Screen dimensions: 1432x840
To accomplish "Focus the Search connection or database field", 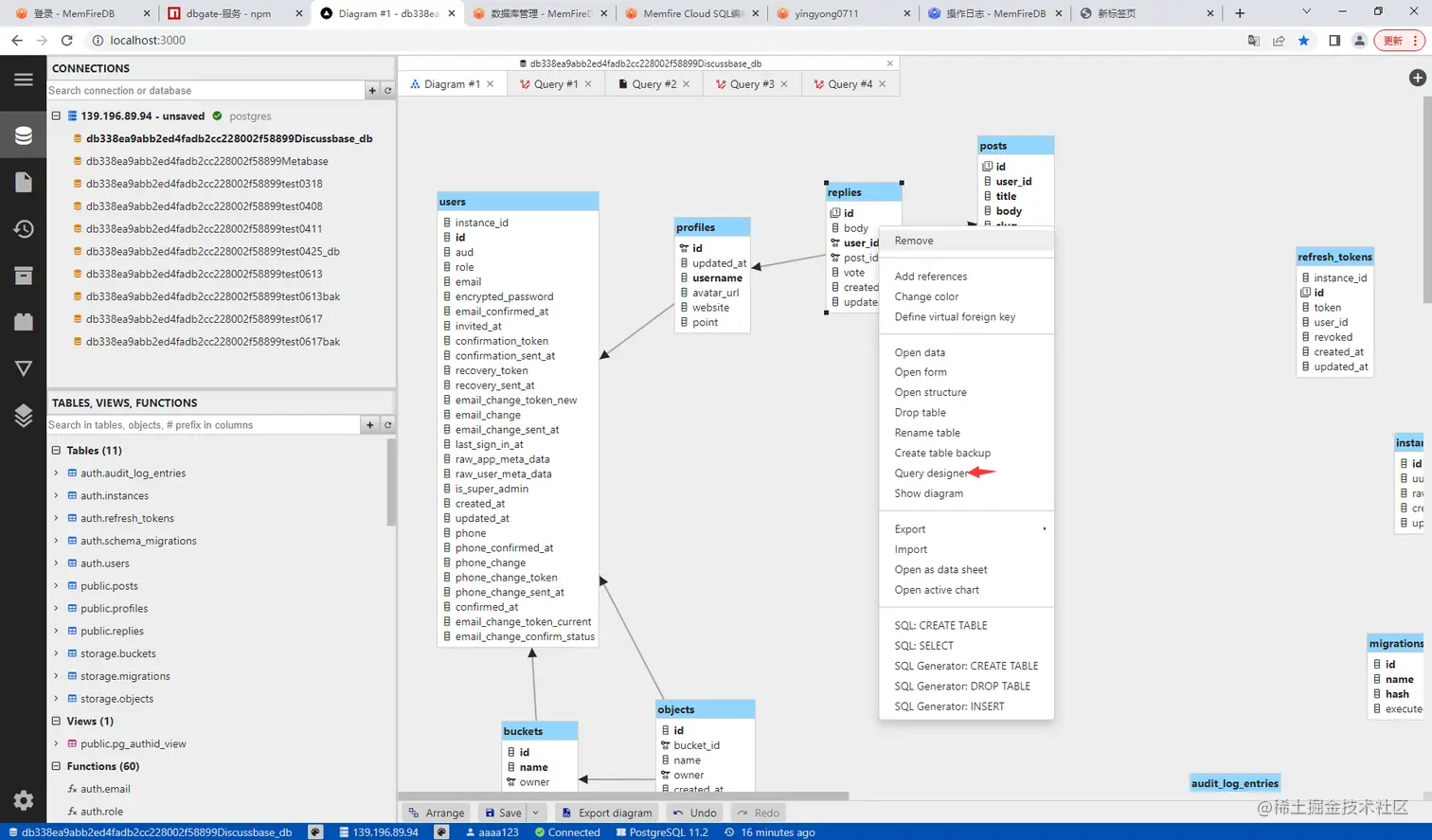I will [206, 90].
